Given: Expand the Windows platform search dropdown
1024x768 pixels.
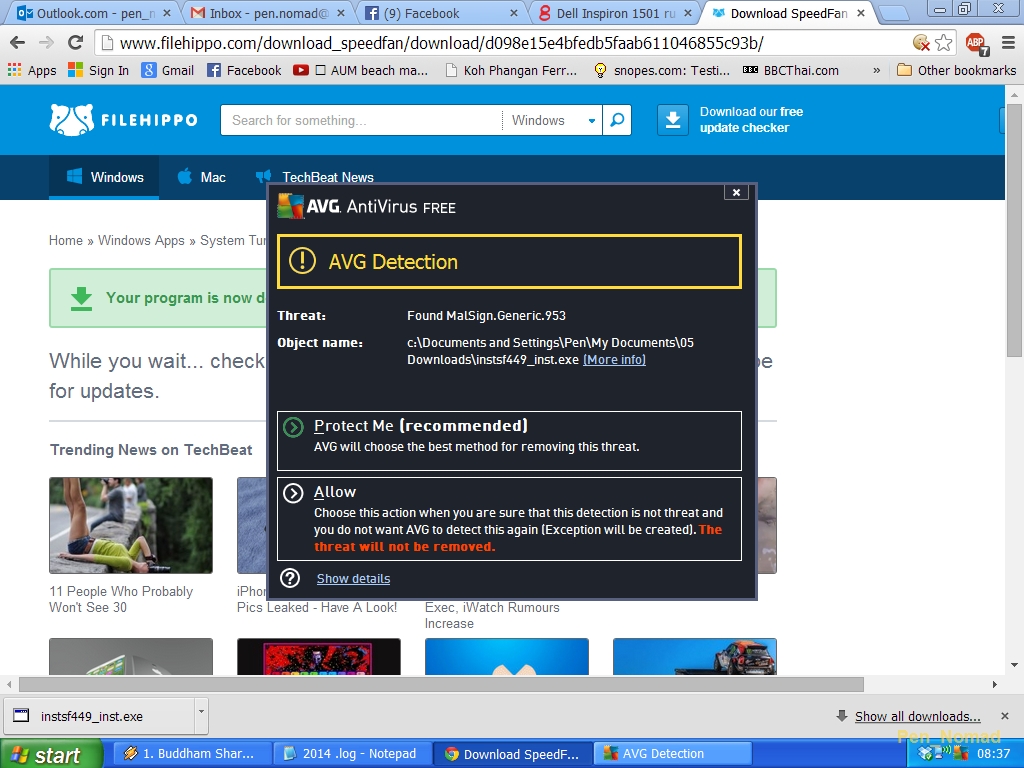Looking at the screenshot, I should [552, 120].
